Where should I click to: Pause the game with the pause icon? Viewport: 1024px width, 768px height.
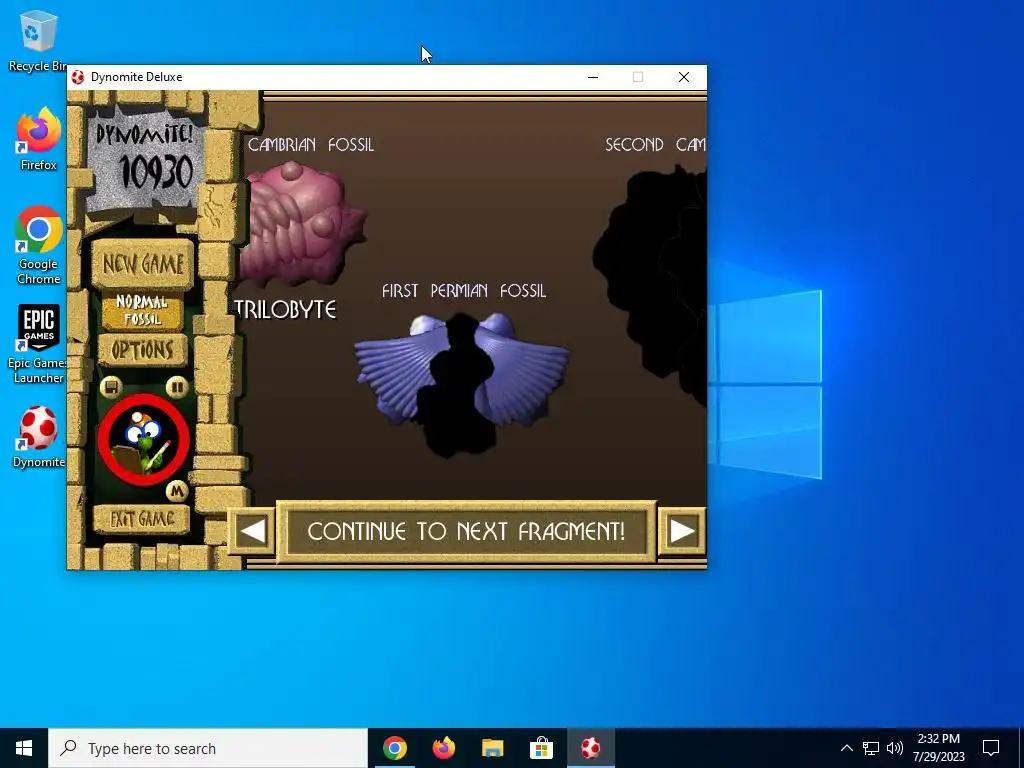click(176, 387)
